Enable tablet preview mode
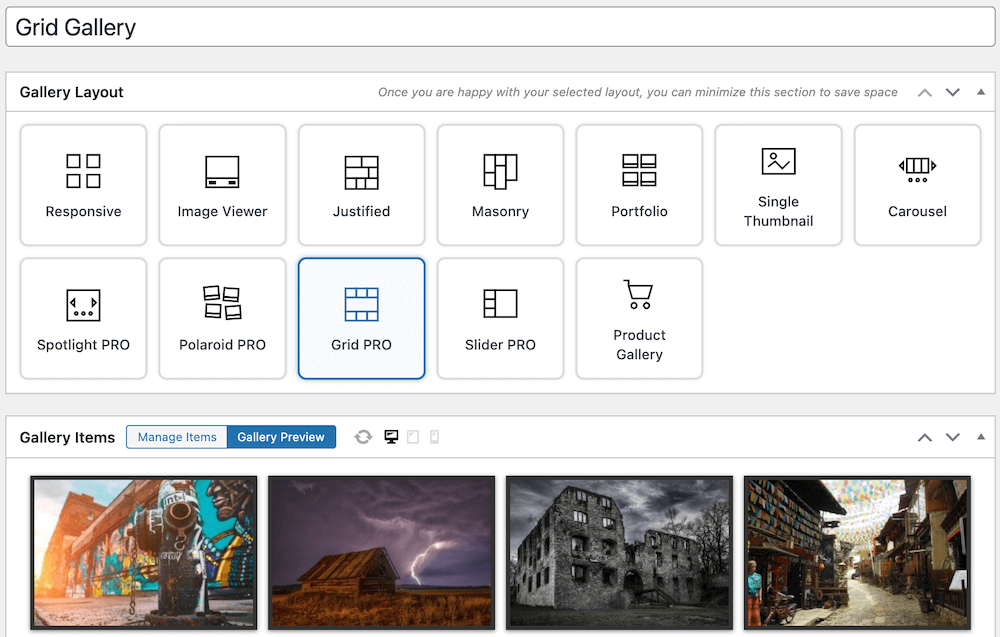The image size is (1000, 637). [413, 437]
